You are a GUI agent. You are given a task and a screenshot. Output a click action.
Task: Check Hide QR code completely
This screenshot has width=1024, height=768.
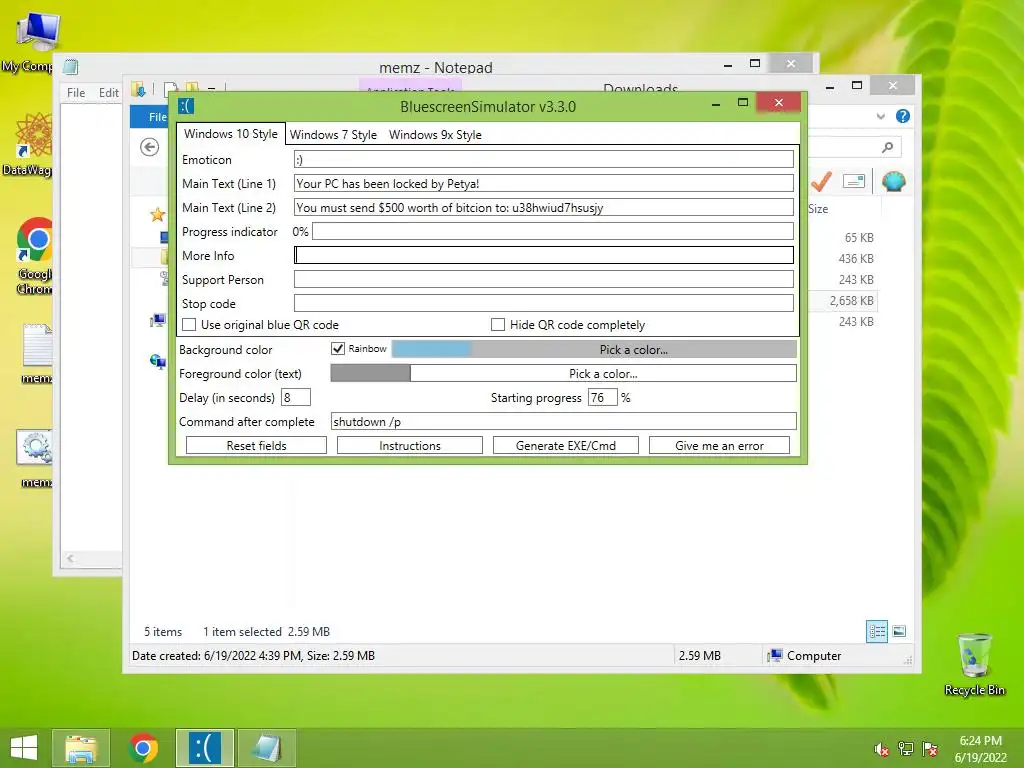click(x=498, y=325)
